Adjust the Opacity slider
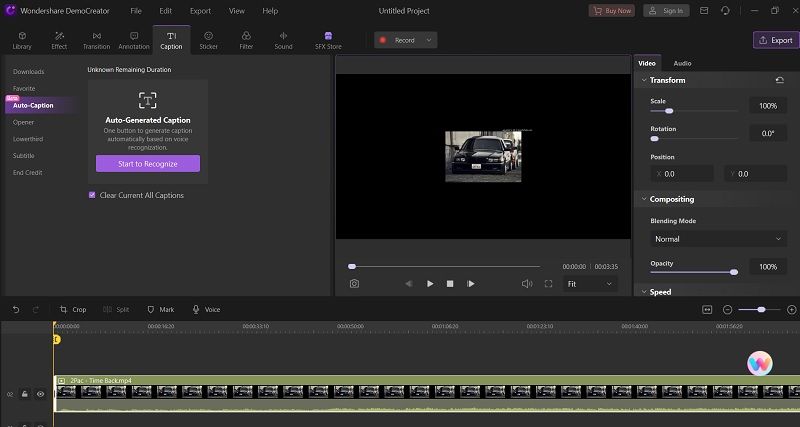The height and width of the screenshot is (427, 800). [x=694, y=272]
